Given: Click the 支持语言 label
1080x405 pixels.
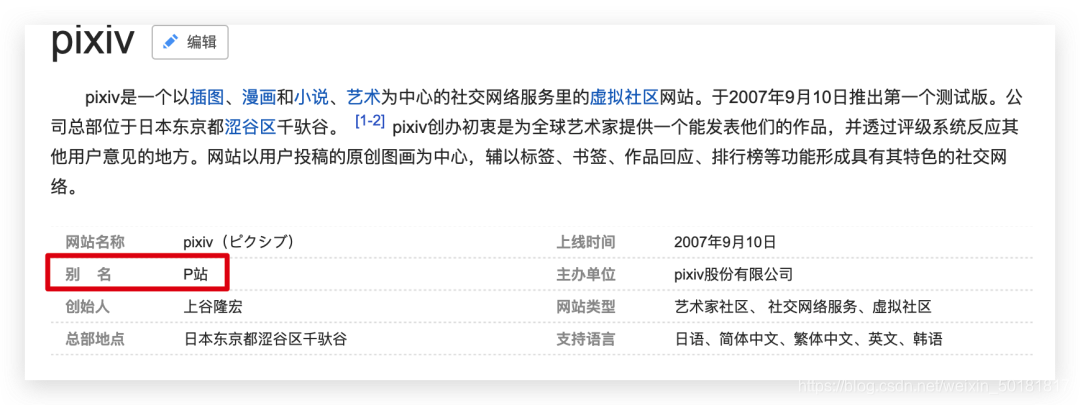Looking at the screenshot, I should coord(585,340).
